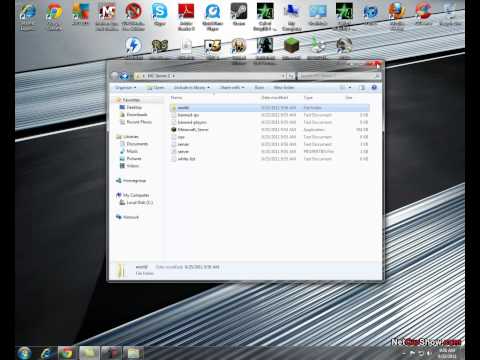Show the preview pane icon
This screenshot has height=360, width=480.
[362, 87]
